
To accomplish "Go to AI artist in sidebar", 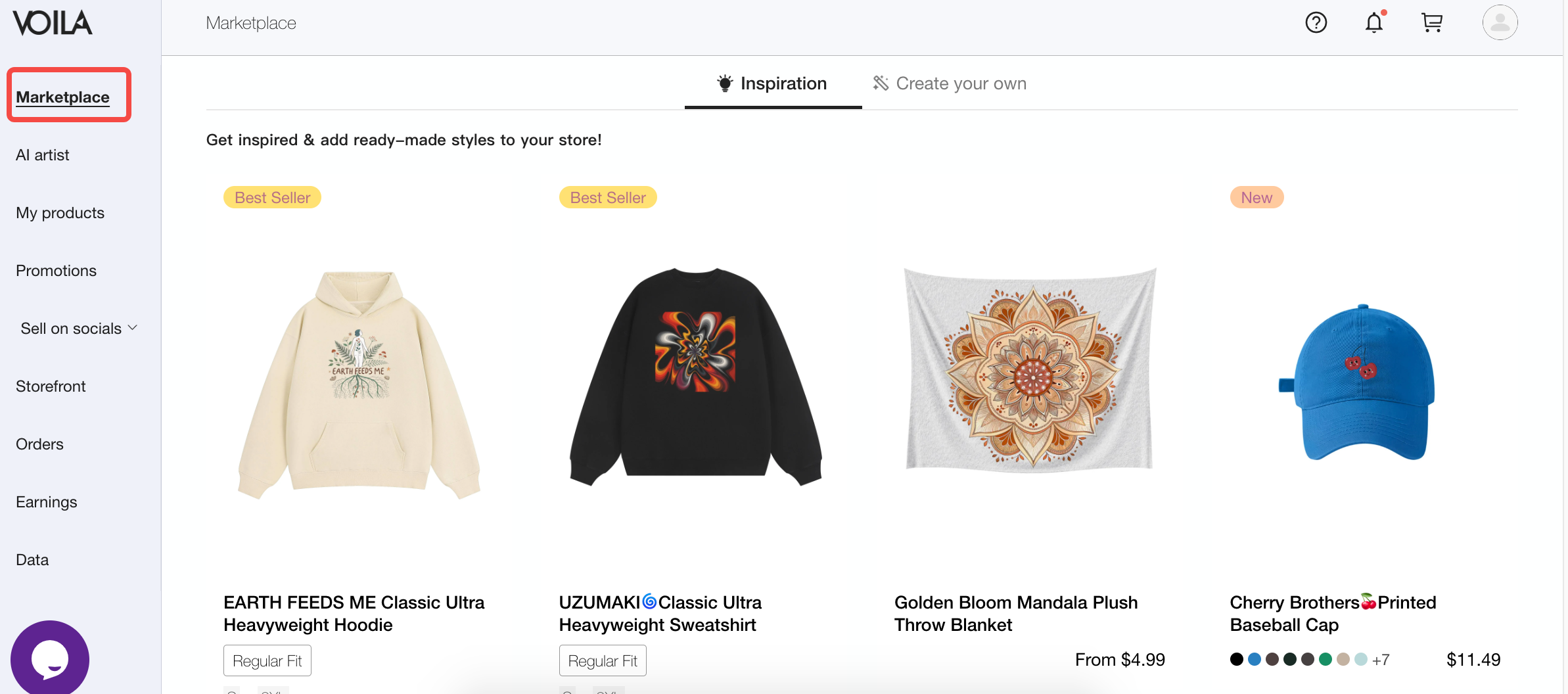I will click(43, 155).
